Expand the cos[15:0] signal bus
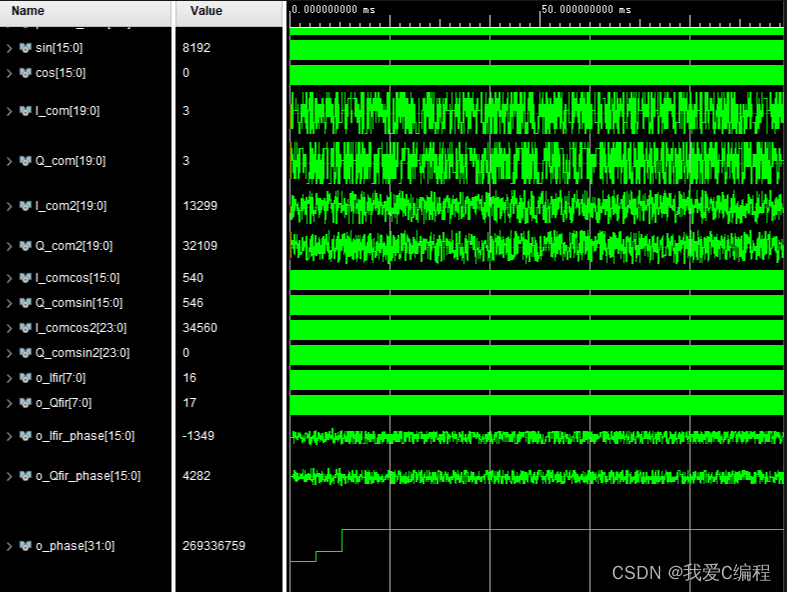 pyautogui.click(x=9, y=73)
